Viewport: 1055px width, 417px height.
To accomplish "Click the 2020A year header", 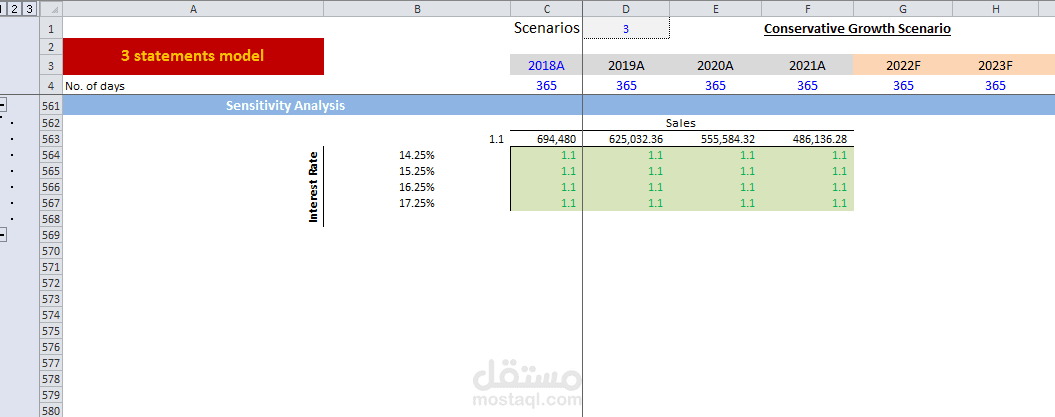I will tap(716, 65).
